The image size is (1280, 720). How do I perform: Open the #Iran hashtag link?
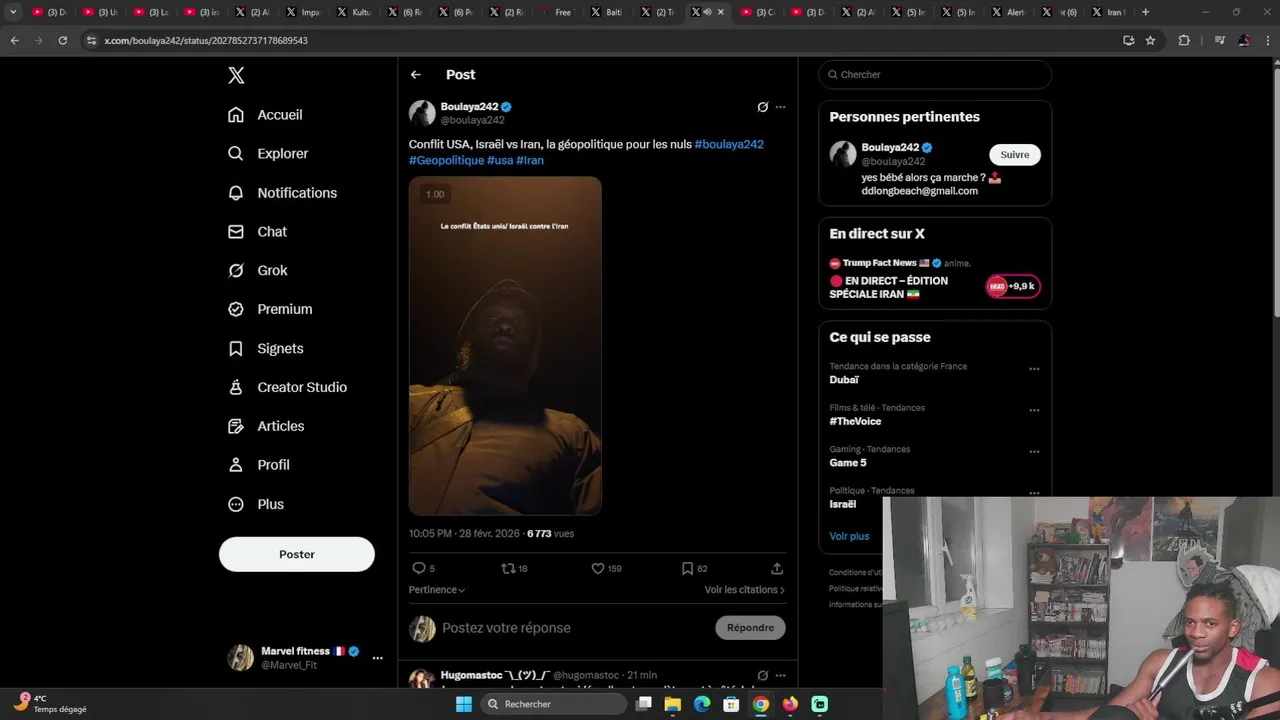click(530, 160)
